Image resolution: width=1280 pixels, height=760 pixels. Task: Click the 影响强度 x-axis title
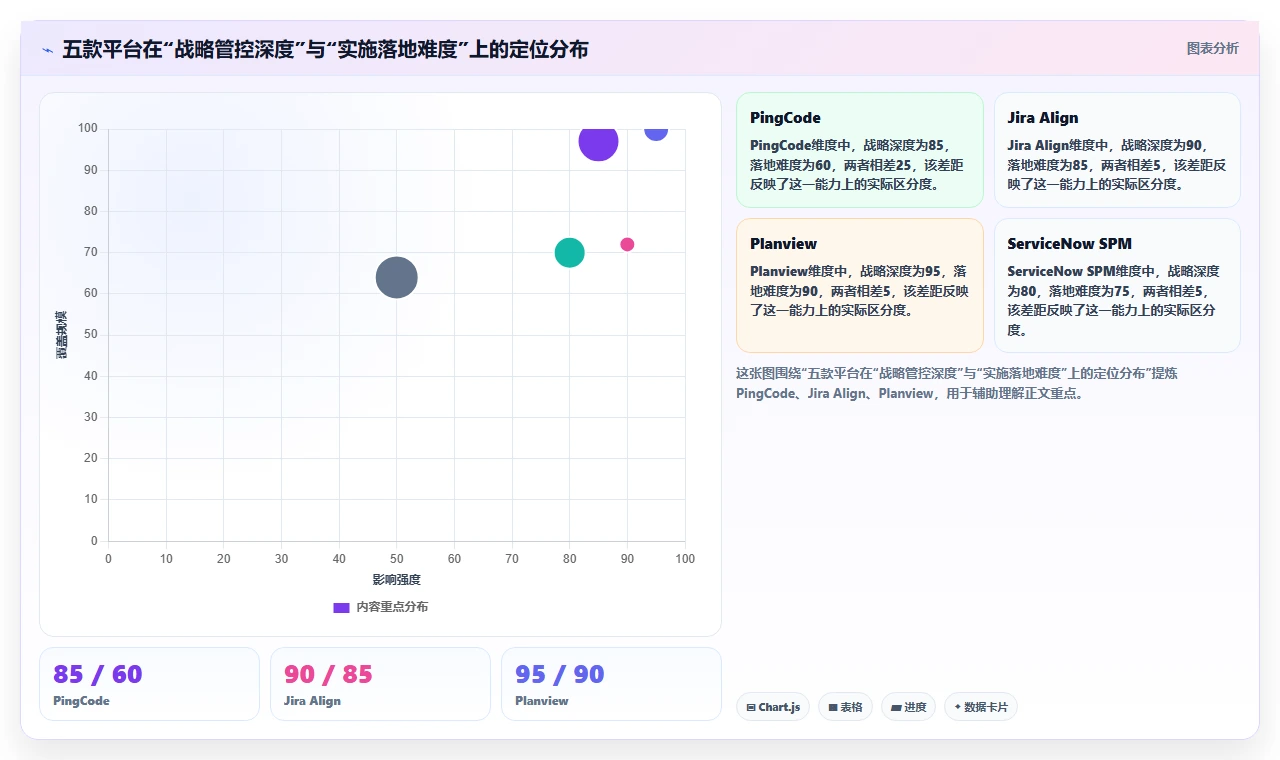coord(397,580)
